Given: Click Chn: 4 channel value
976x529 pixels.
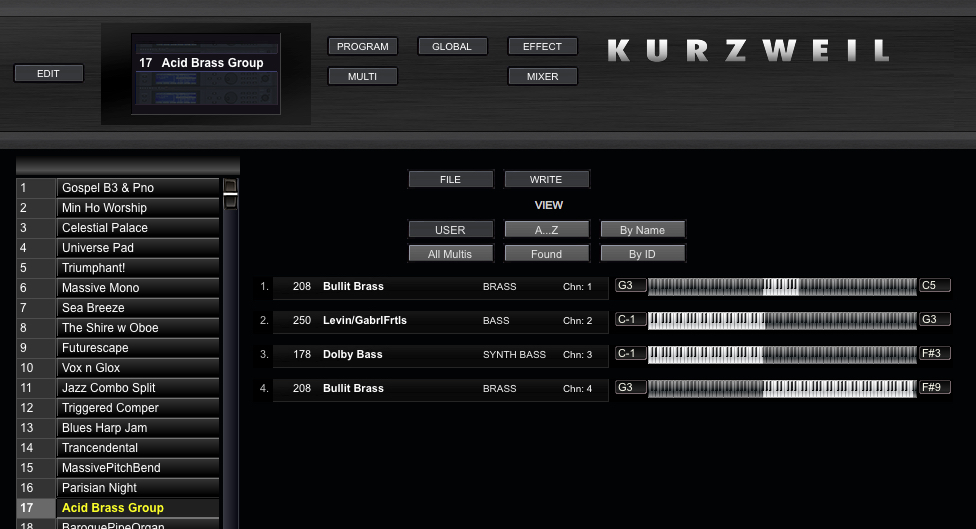Looking at the screenshot, I should (578, 388).
